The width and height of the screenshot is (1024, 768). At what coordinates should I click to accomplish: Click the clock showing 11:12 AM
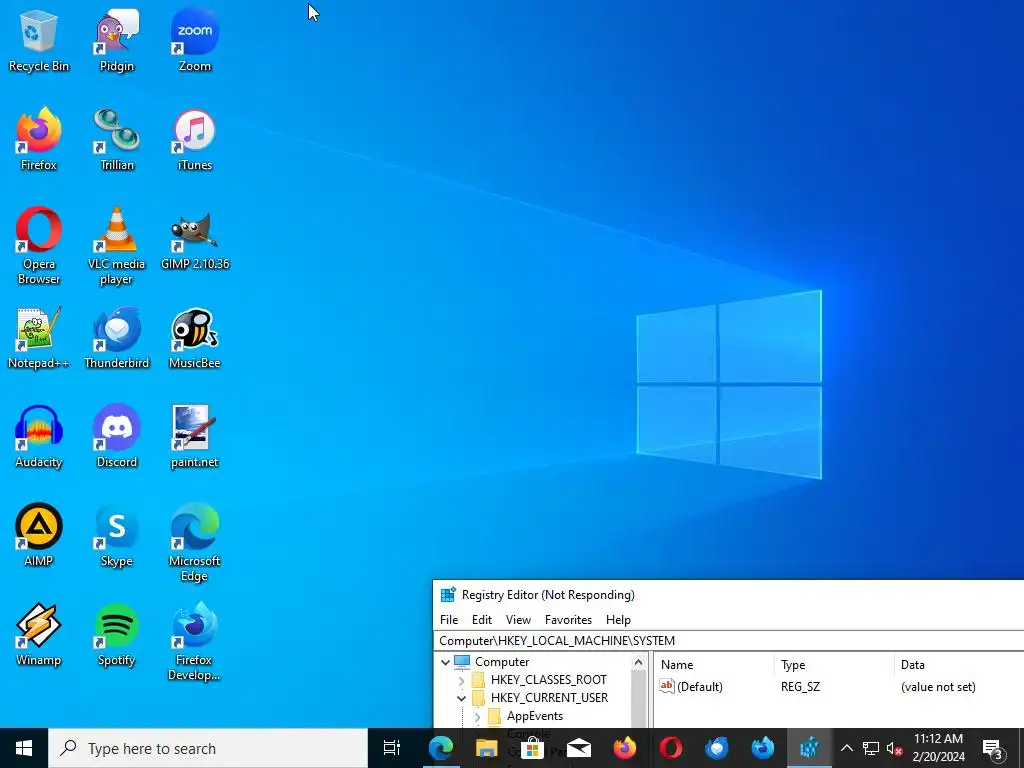(x=938, y=748)
